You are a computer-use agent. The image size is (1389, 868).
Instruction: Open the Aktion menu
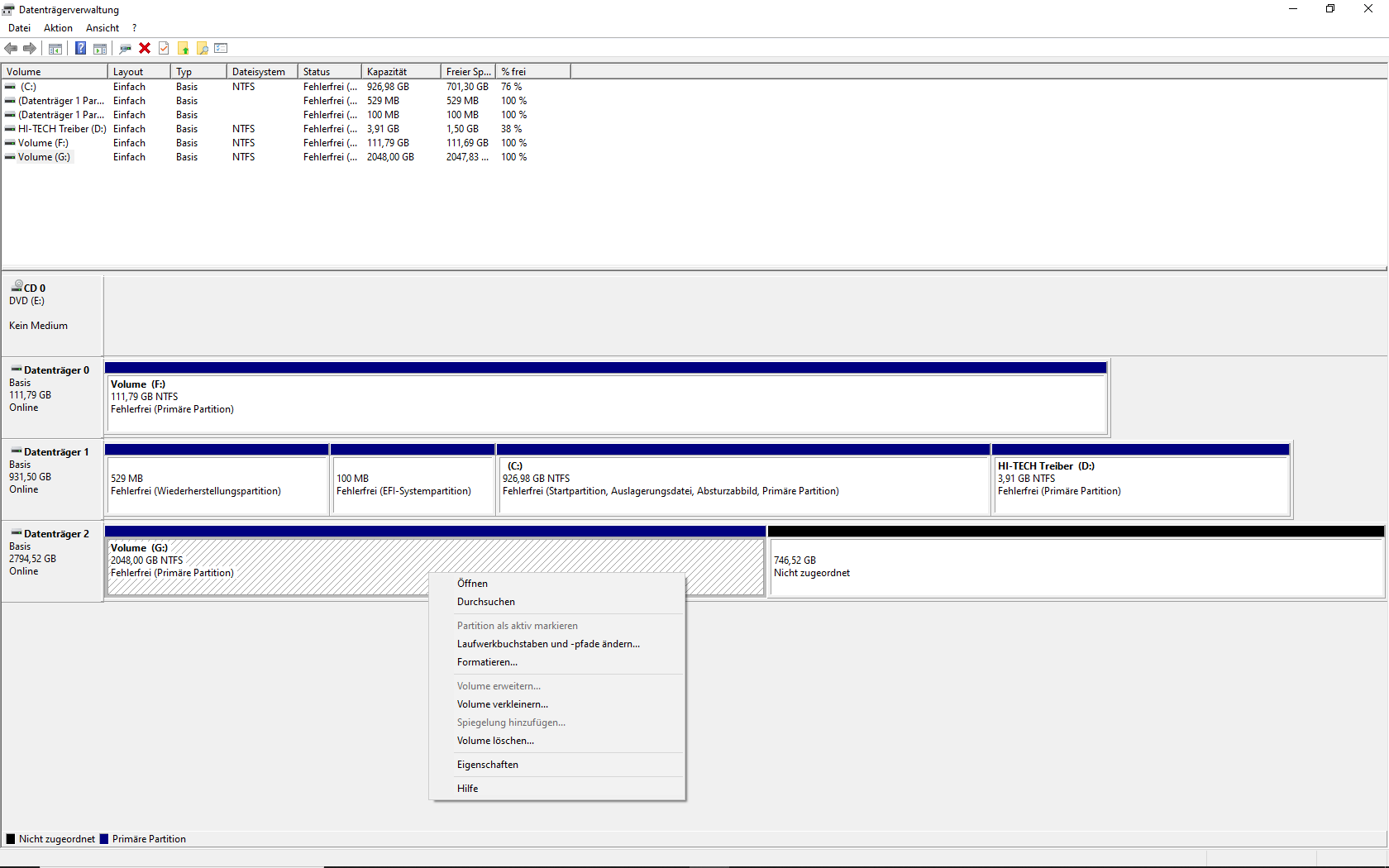[58, 28]
